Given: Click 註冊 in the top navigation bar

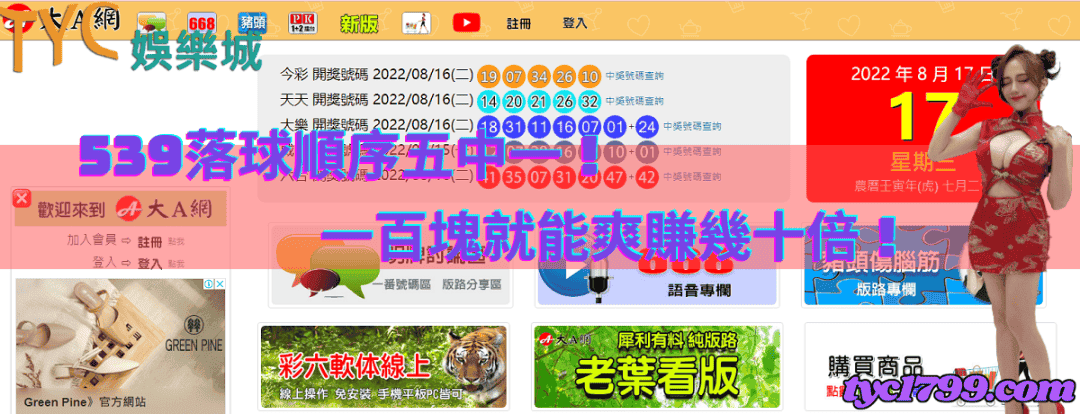Looking at the screenshot, I should click(519, 23).
